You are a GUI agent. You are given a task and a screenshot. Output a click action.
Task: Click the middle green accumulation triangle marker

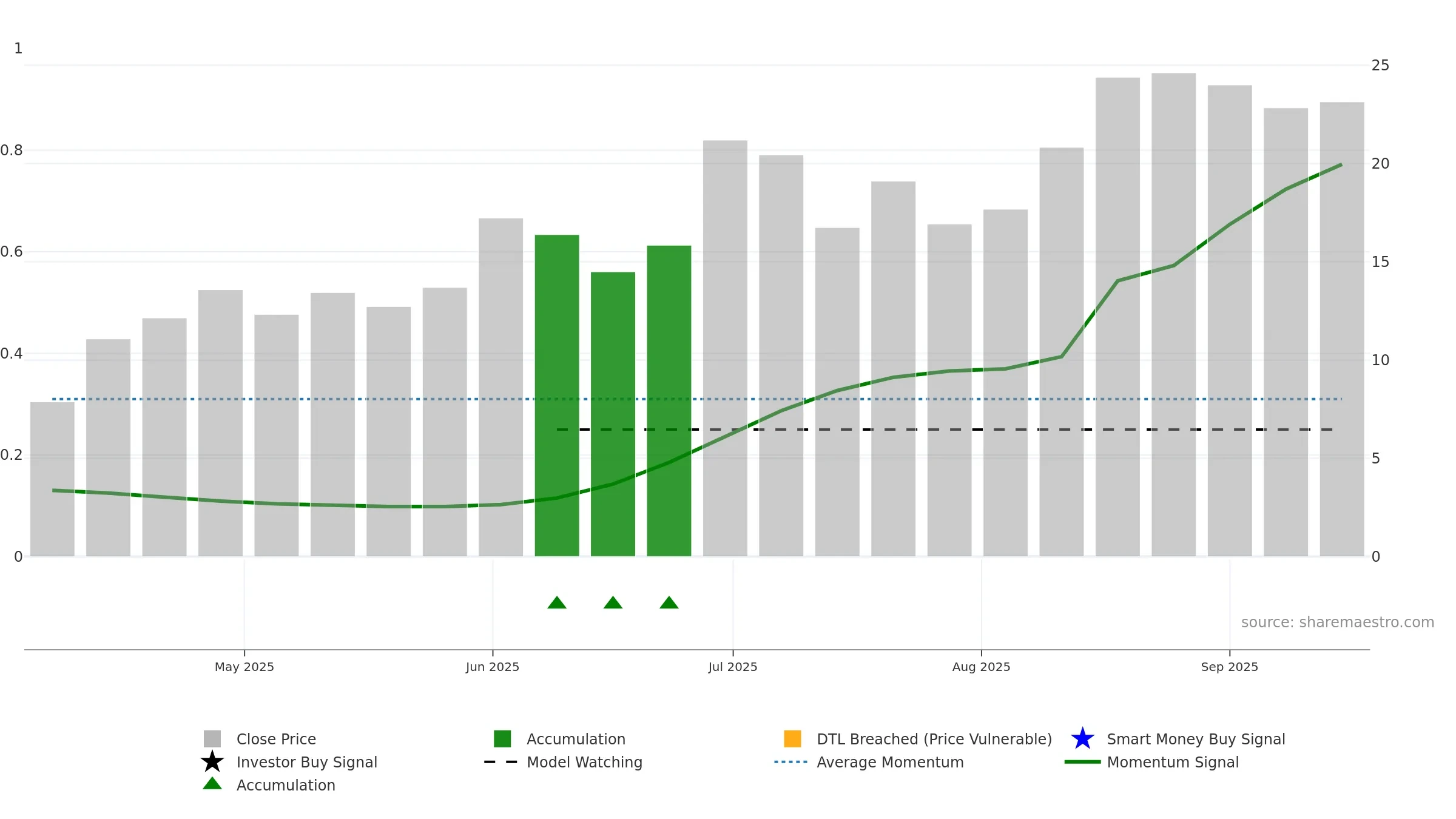(x=613, y=602)
